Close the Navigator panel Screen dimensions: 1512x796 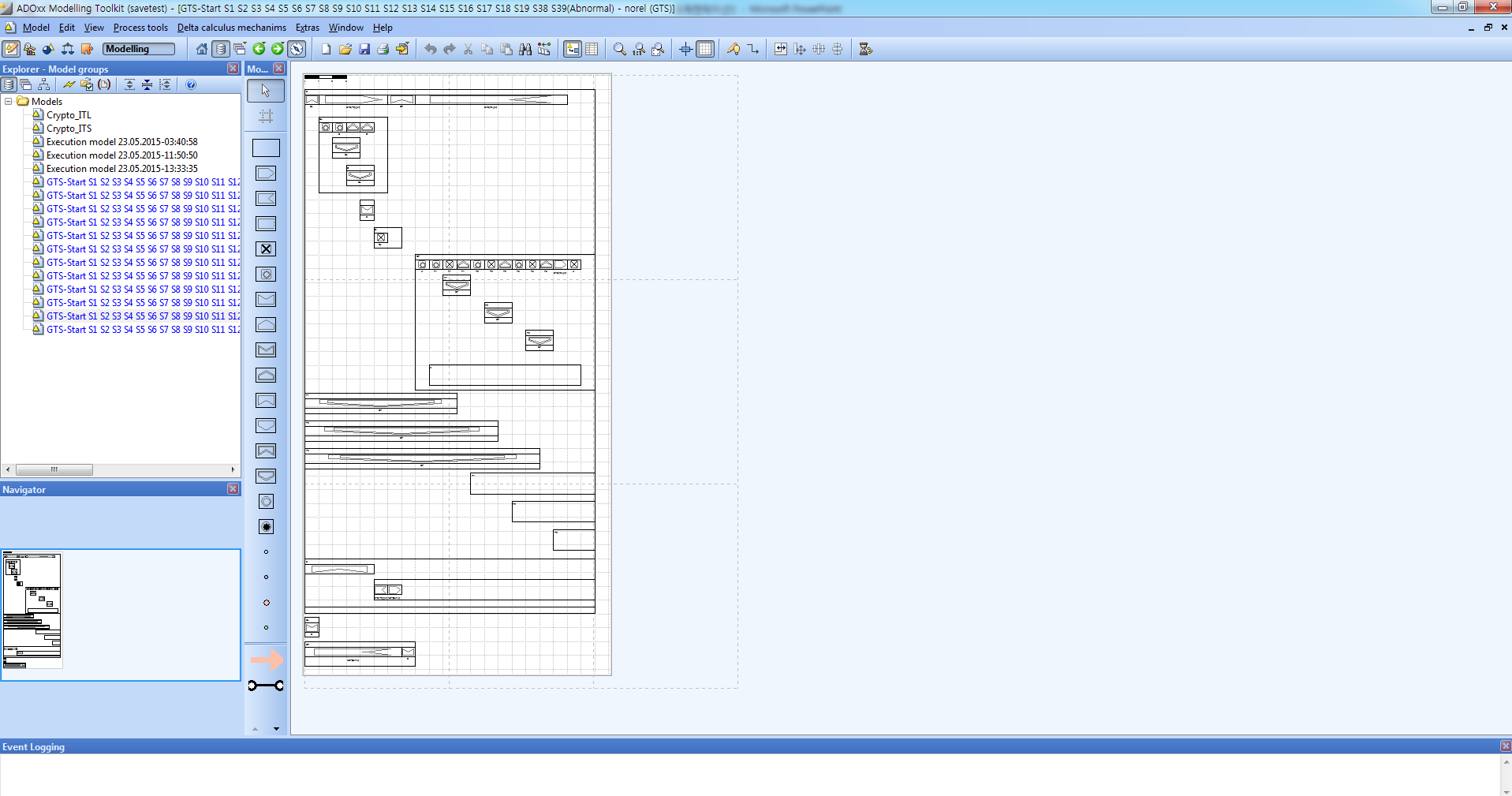pyautogui.click(x=233, y=489)
